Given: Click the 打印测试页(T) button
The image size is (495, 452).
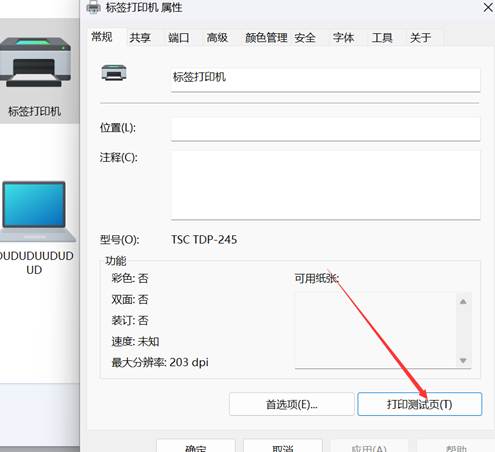Looking at the screenshot, I should [420, 404].
